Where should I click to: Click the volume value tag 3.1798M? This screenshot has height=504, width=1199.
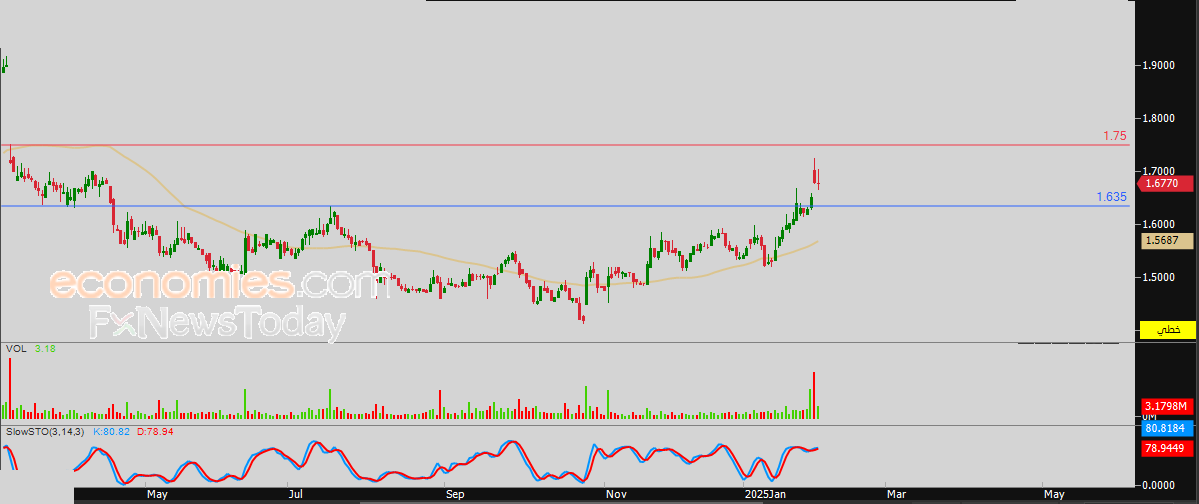point(1167,405)
